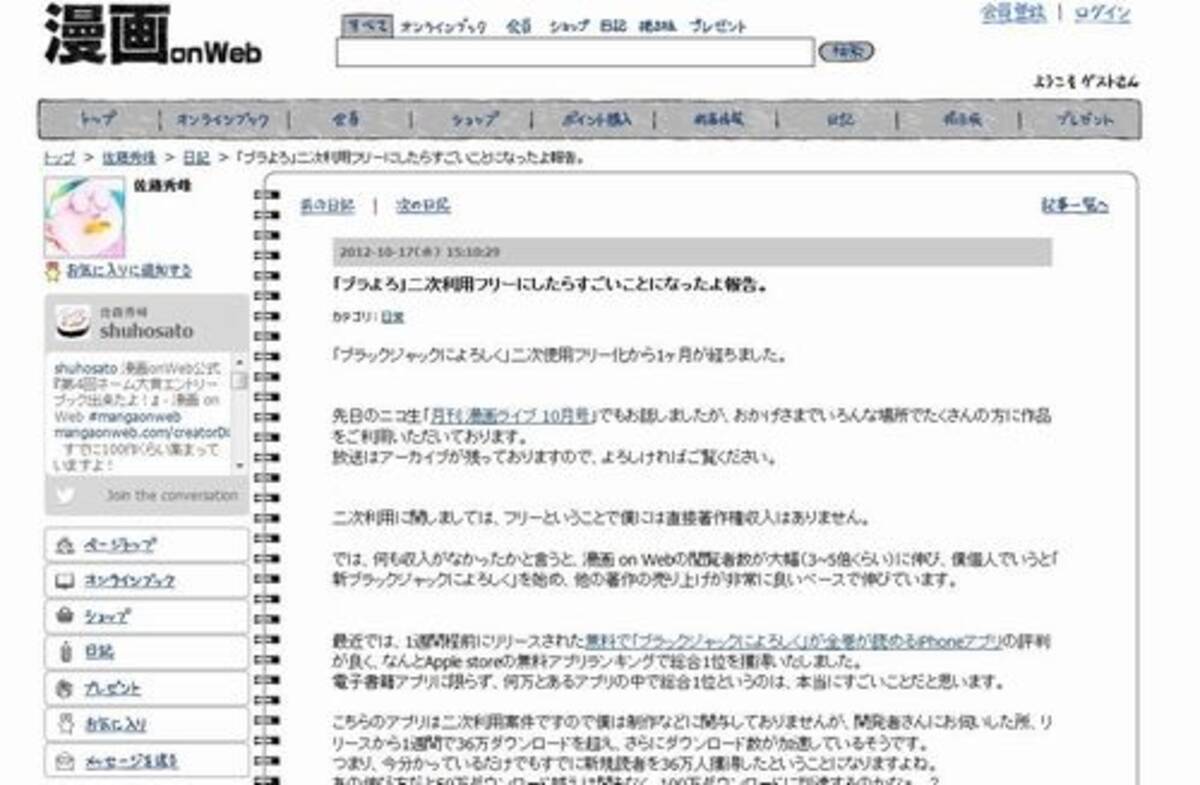Go to 次の日記 next diary link
This screenshot has height=785, width=1200.
click(x=423, y=206)
